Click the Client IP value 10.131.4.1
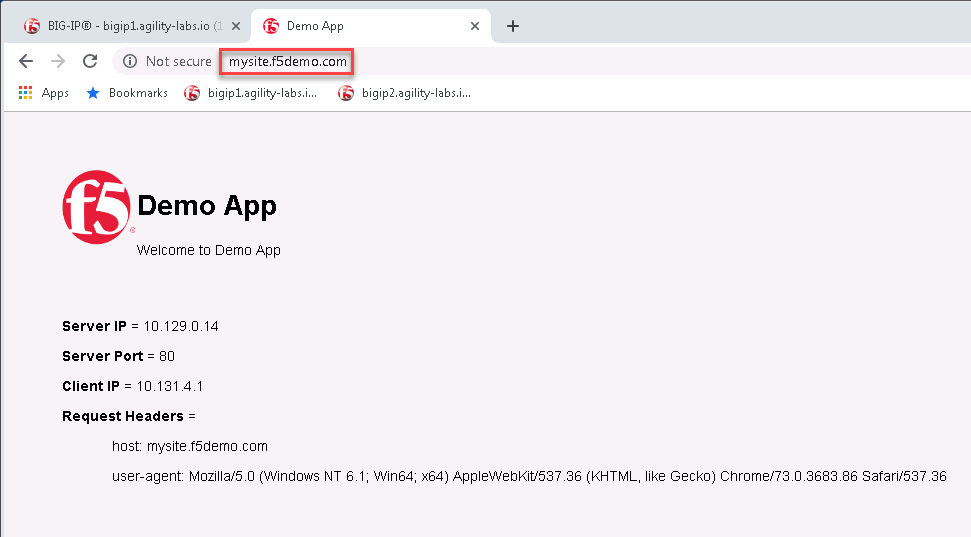Viewport: 971px width, 537px height. click(x=170, y=386)
